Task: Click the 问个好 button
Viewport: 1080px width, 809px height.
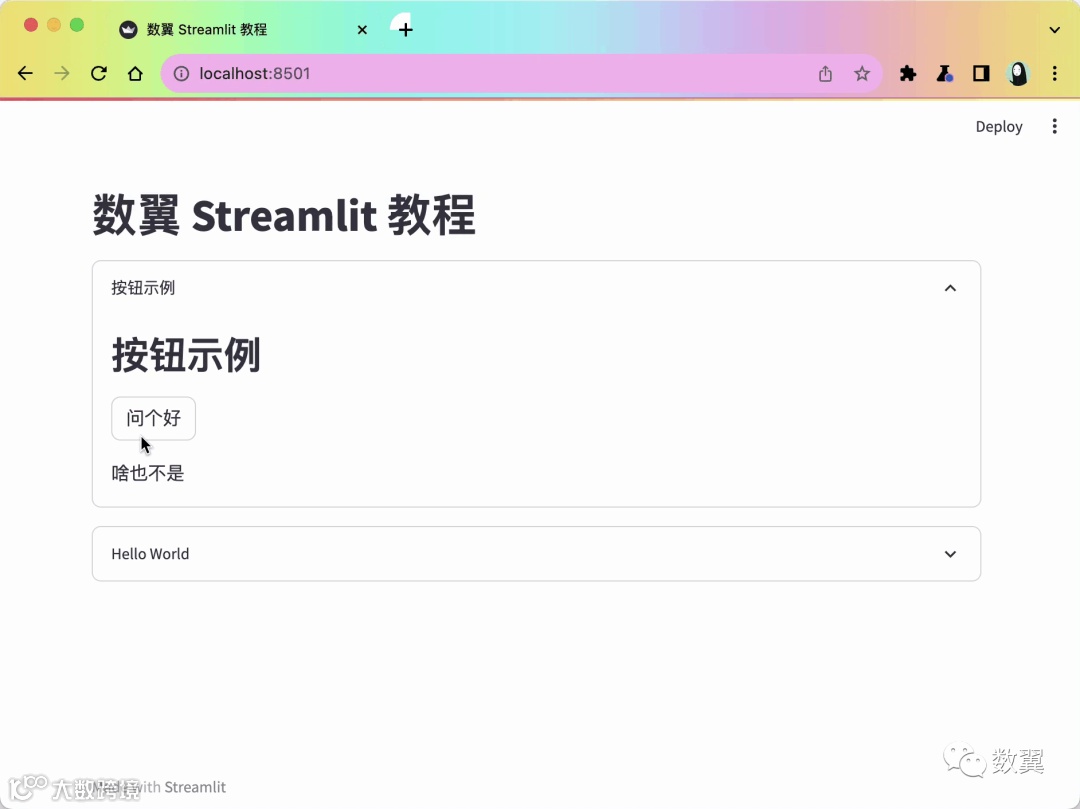Action: (154, 418)
